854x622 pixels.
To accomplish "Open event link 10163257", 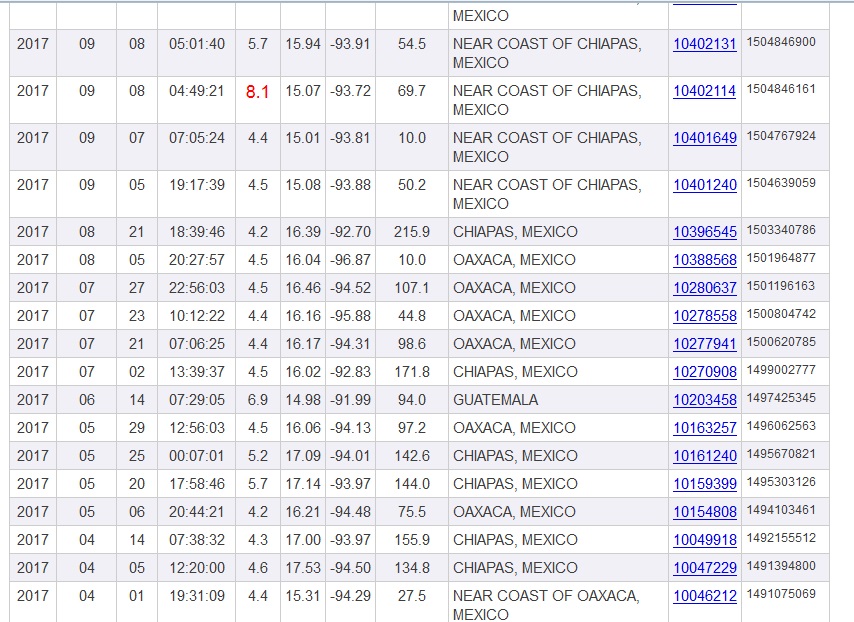I will tap(705, 428).
